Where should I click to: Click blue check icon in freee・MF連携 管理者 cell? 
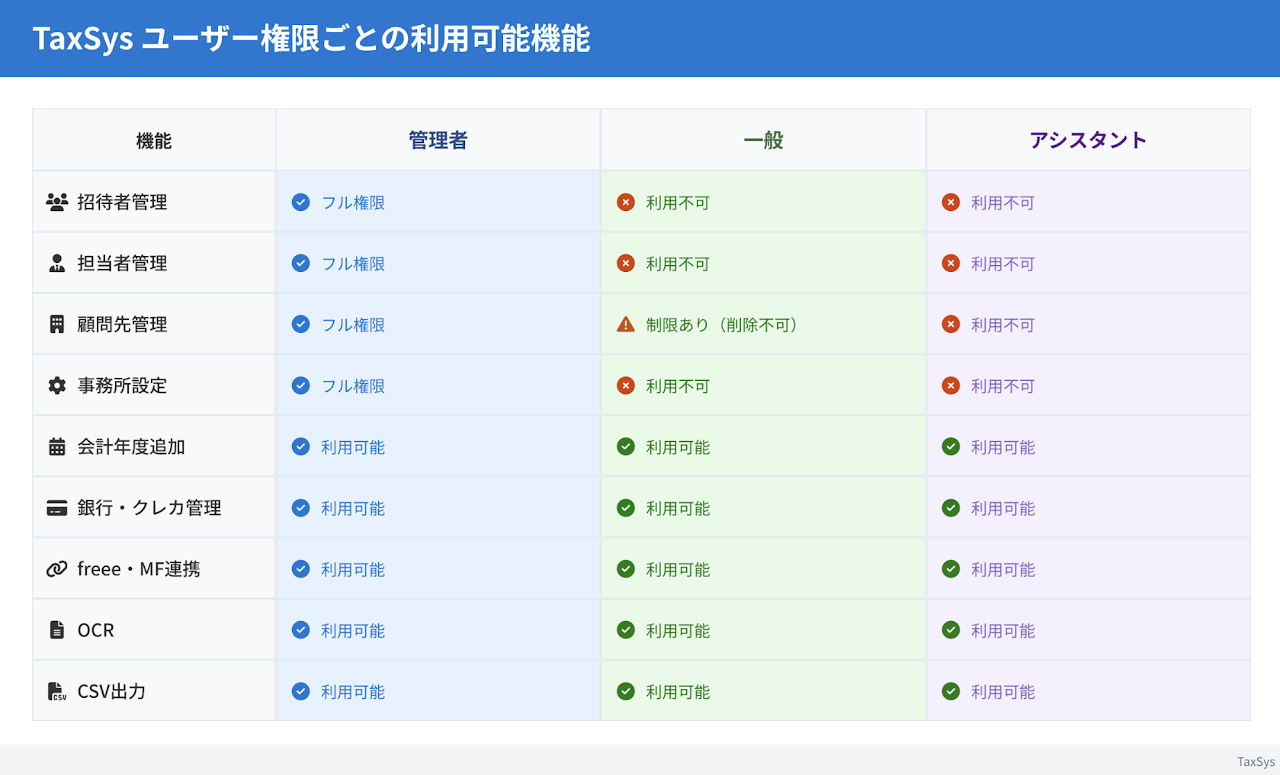click(x=300, y=569)
